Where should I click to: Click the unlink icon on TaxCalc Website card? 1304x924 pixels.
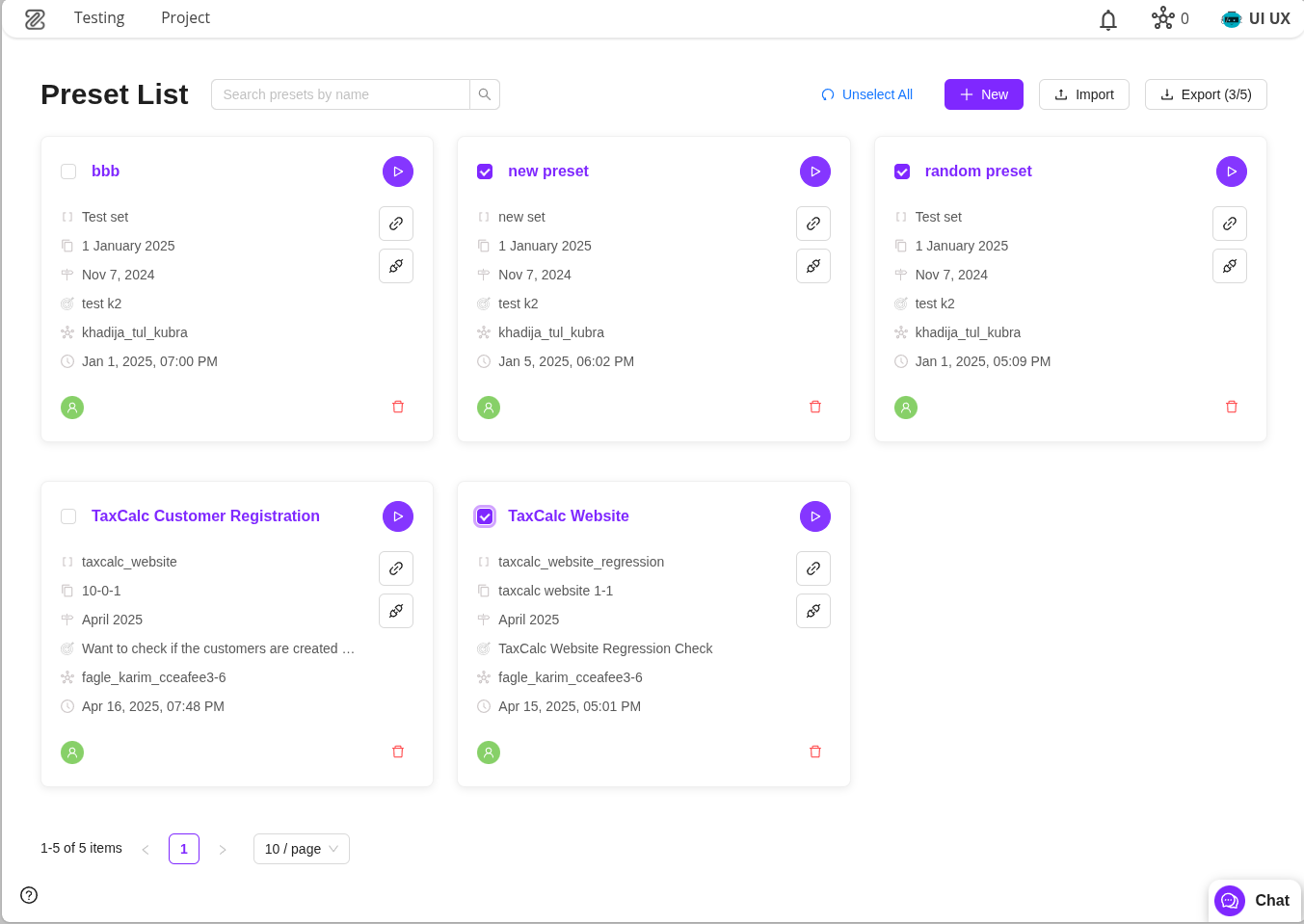pyautogui.click(x=813, y=611)
